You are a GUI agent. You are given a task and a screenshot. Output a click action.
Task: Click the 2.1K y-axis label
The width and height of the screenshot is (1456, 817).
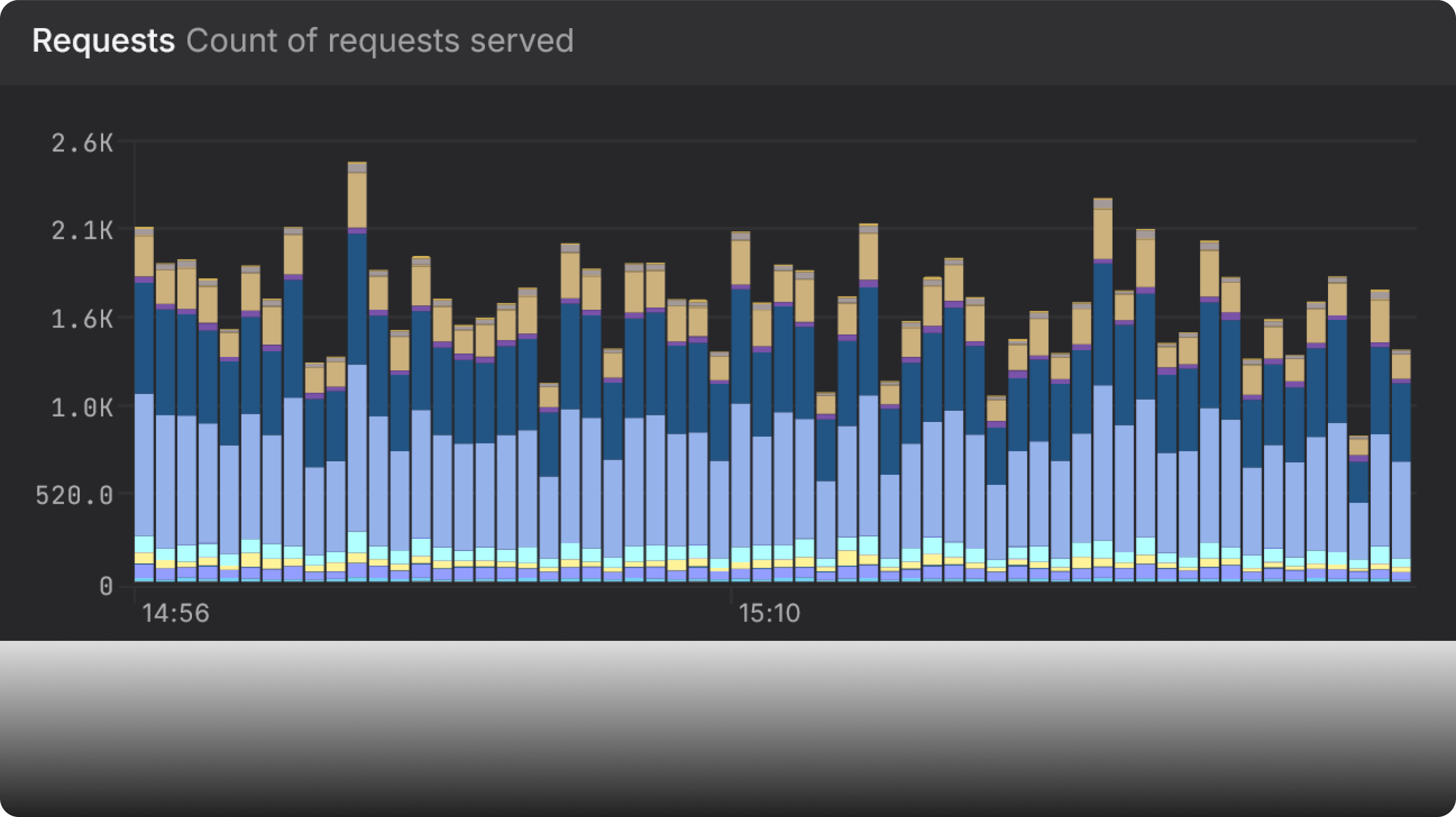click(82, 231)
